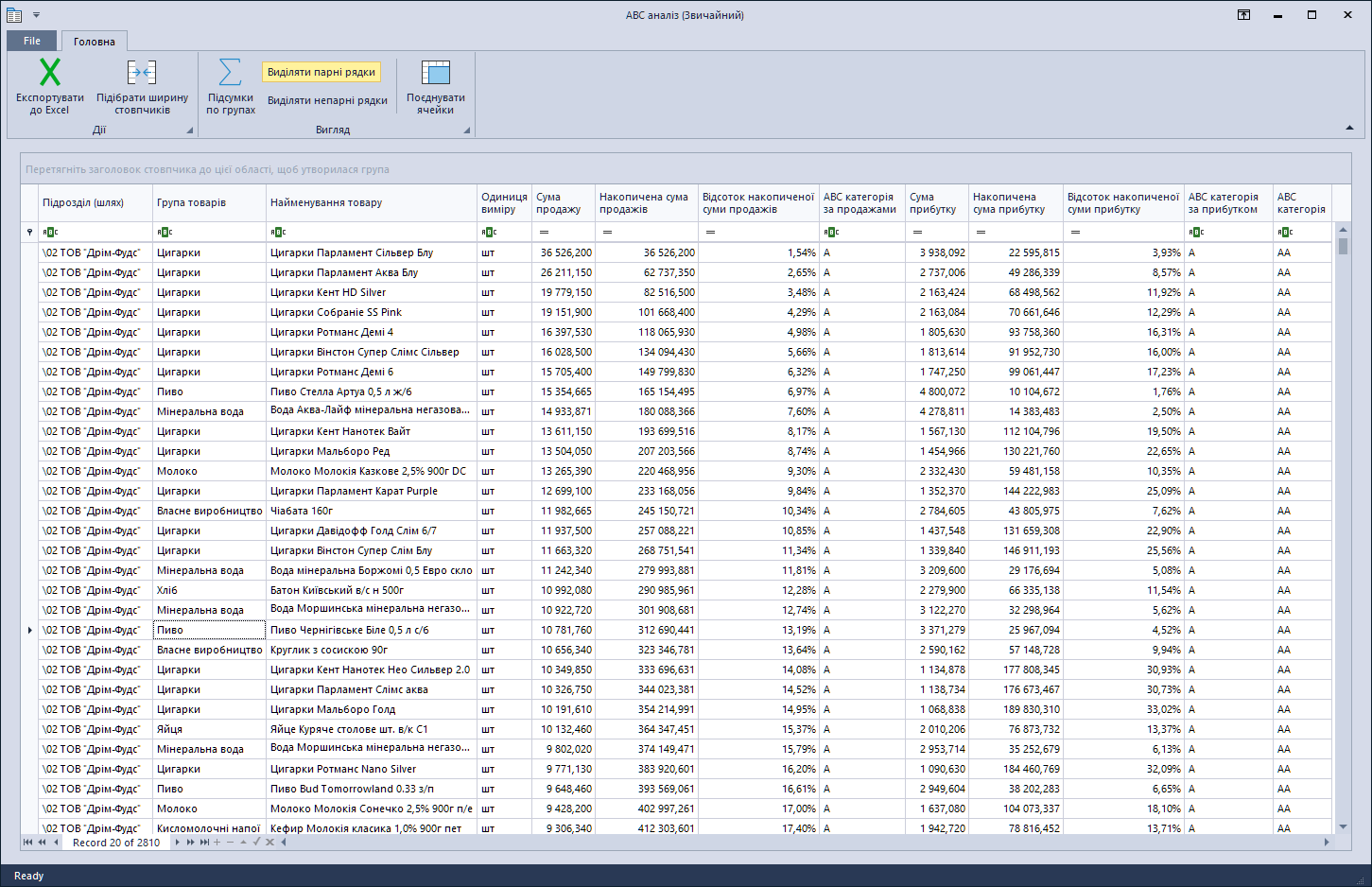The image size is (1372, 887).
Task: Click the end edit checkmark in navigator
Action: (256, 842)
